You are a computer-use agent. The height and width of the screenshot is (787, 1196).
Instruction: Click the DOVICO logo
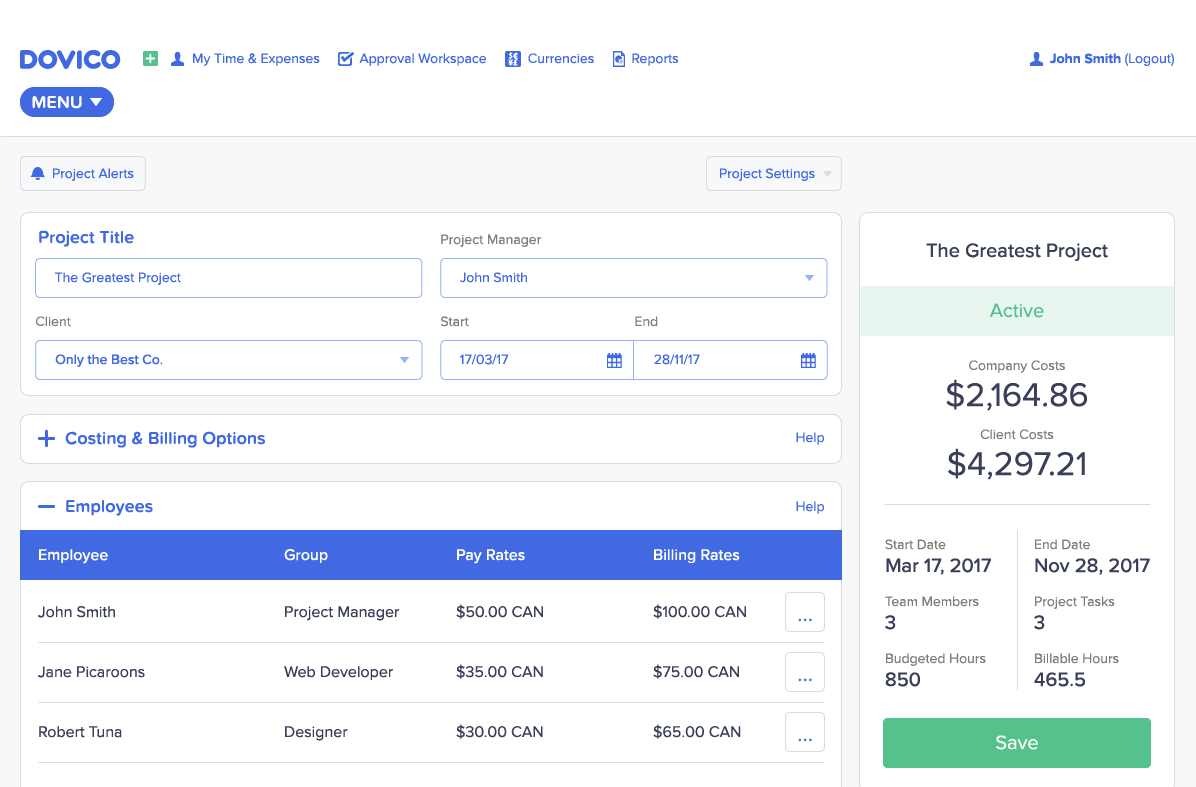(x=70, y=59)
